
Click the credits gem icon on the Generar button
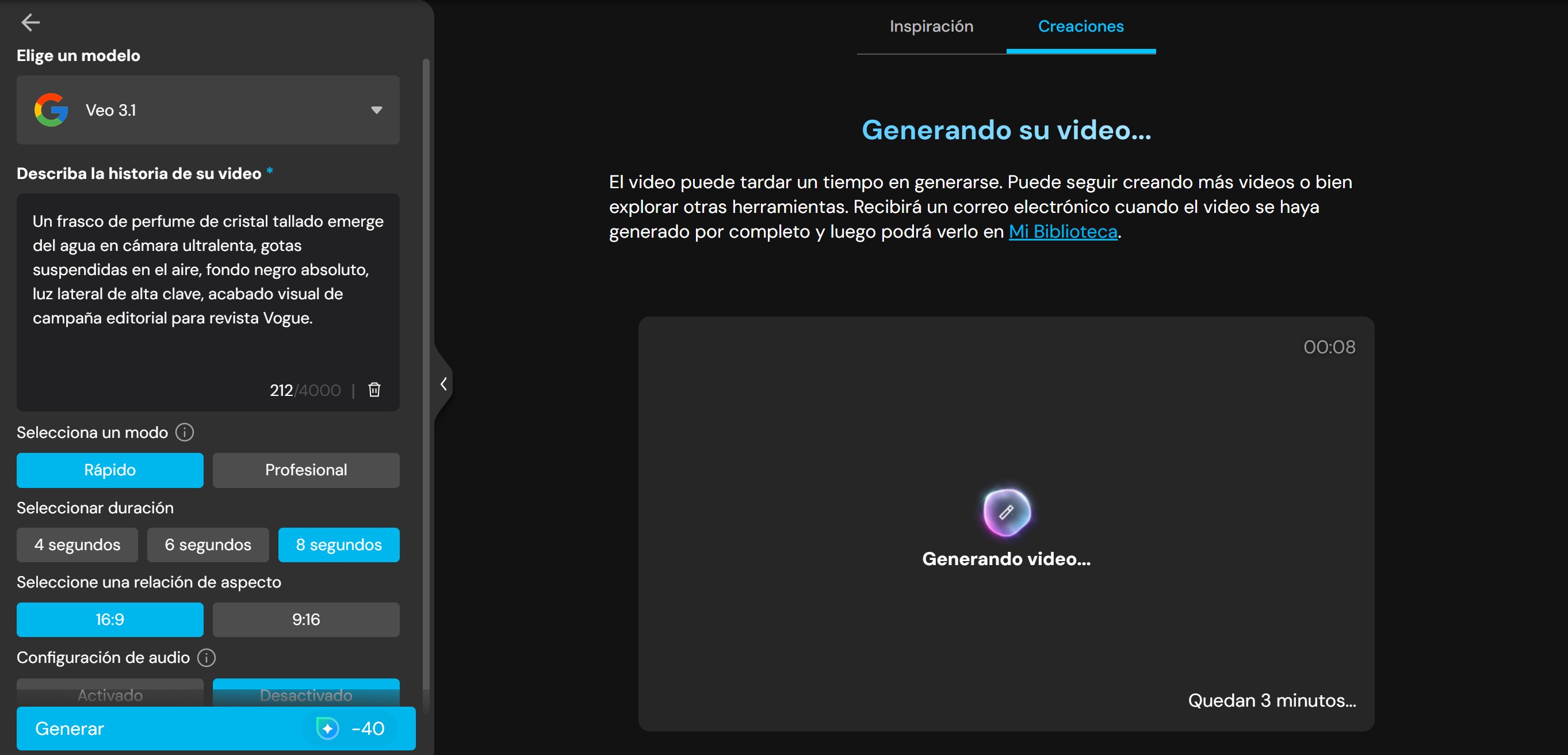pyautogui.click(x=328, y=728)
